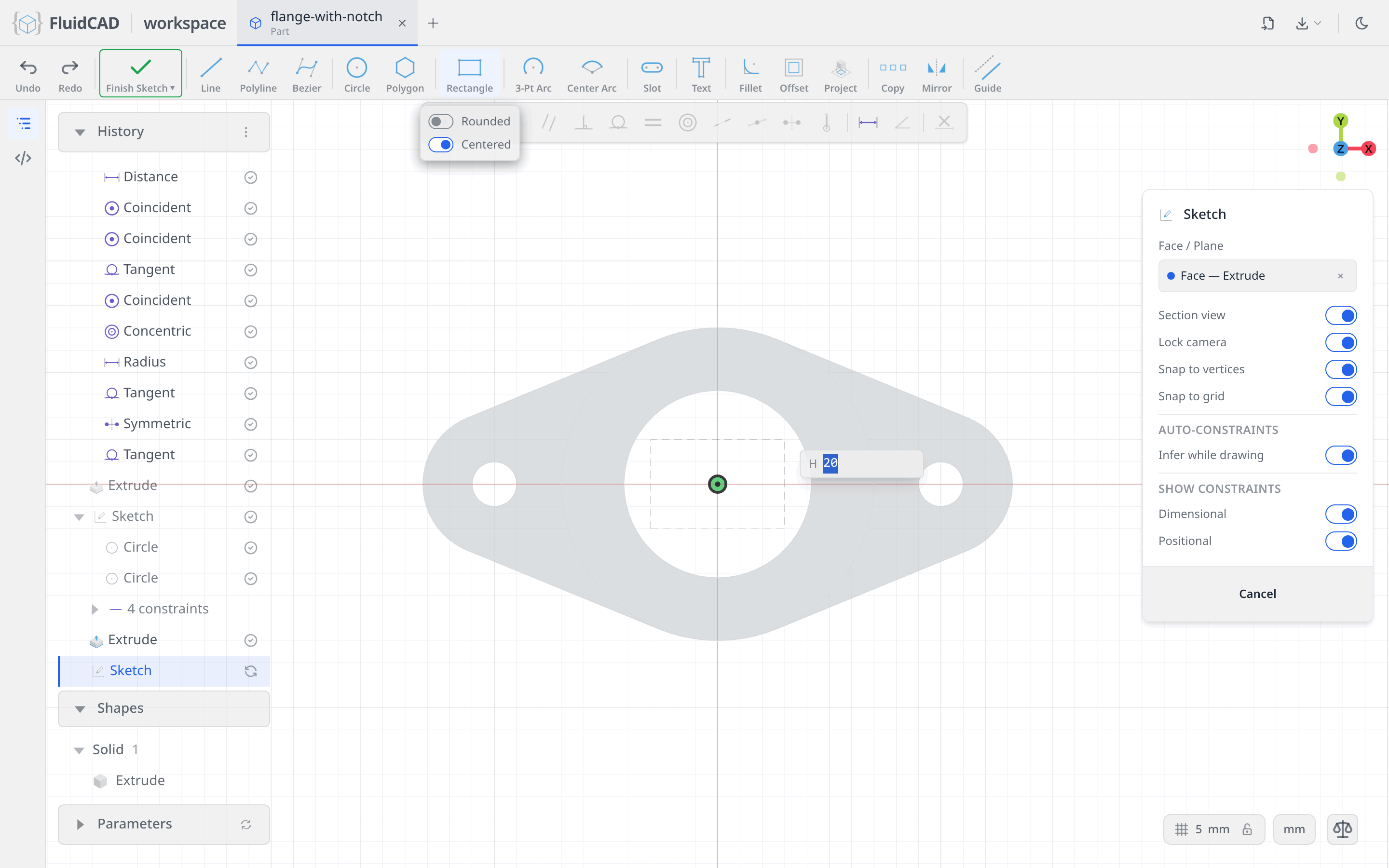Pick the Circle tool

coord(357,75)
